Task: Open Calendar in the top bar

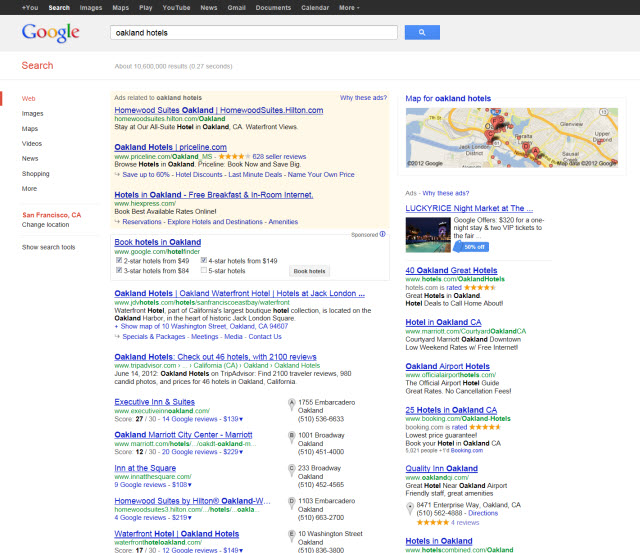Action: click(315, 7)
